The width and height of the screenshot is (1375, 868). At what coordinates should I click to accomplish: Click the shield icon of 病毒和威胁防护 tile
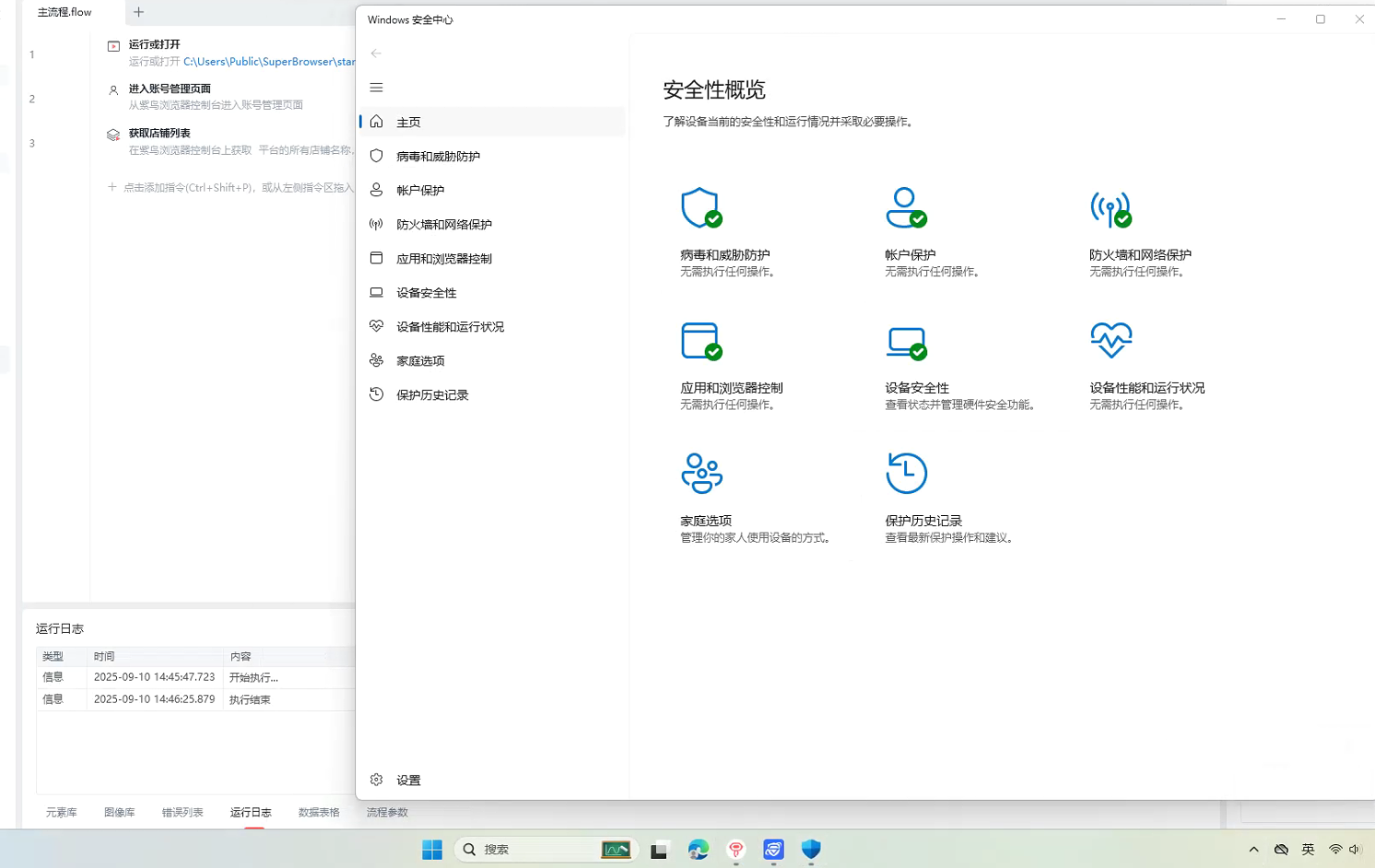pos(701,208)
